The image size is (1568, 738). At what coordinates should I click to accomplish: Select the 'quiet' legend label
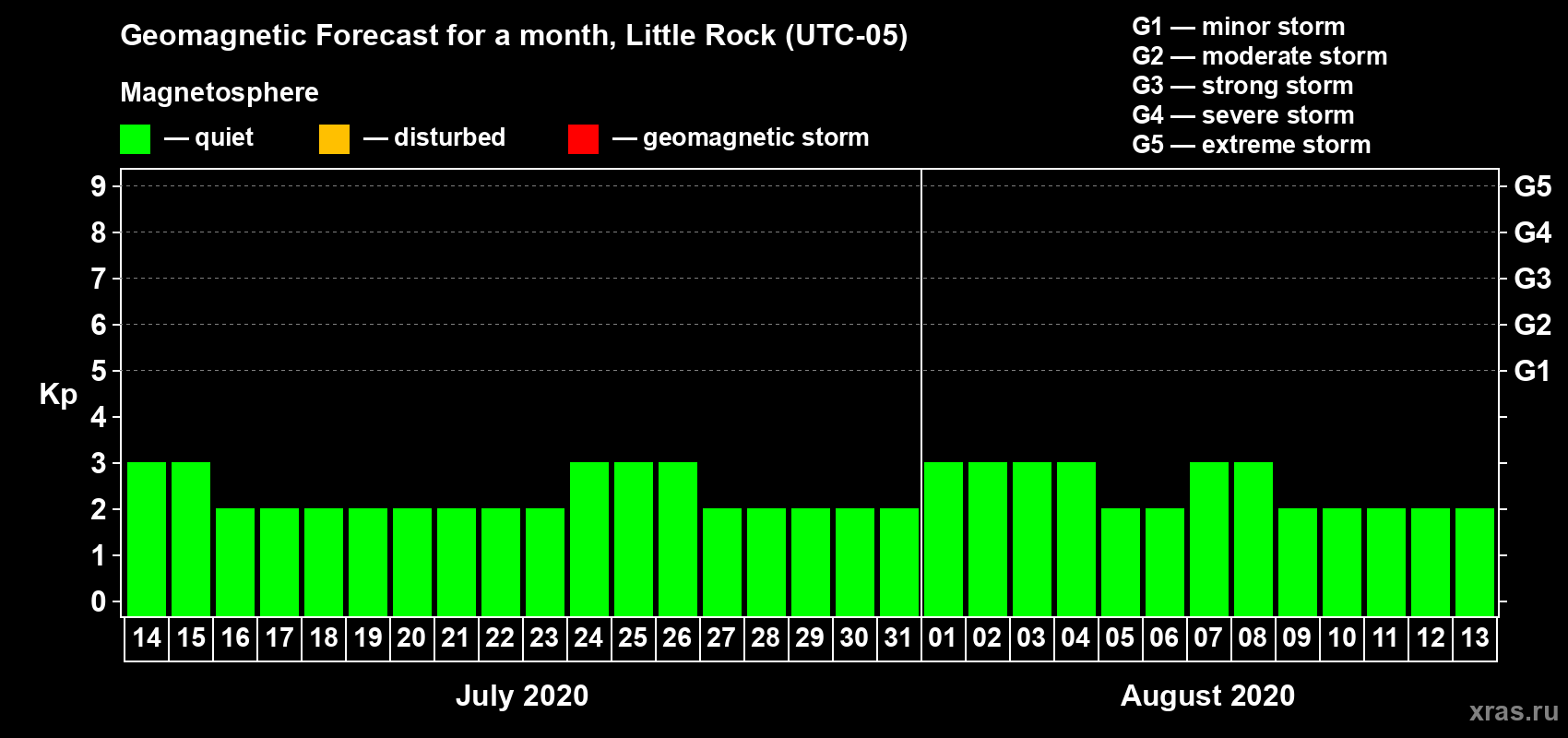coord(224,137)
